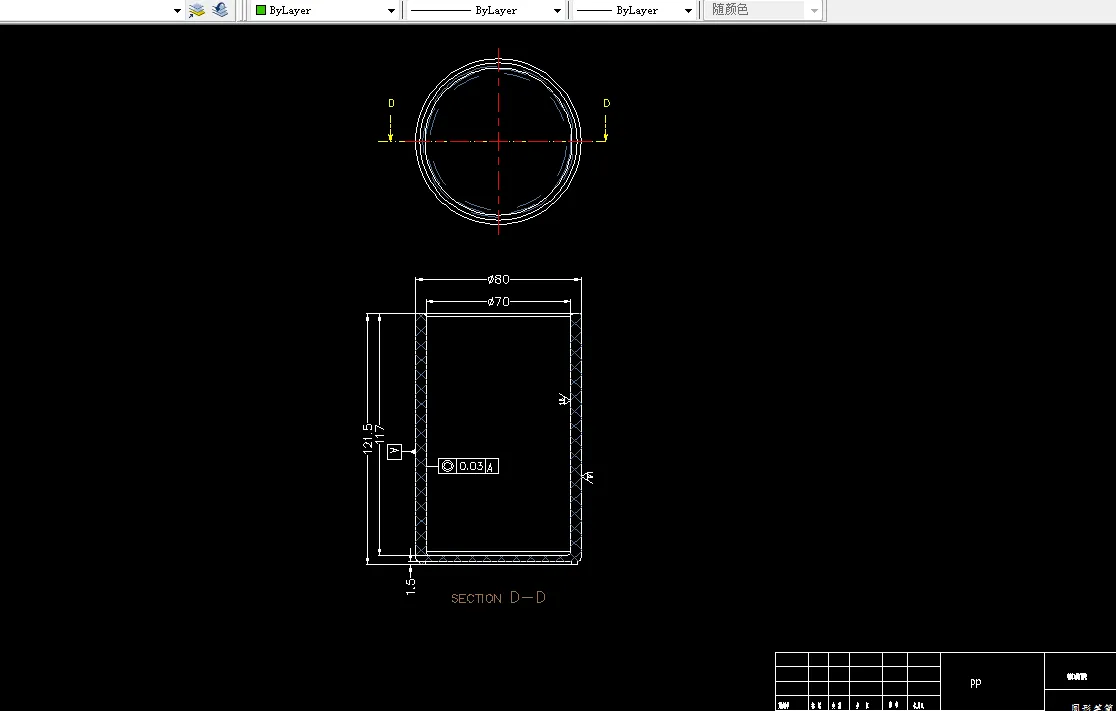Click the make object's layer current icon
This screenshot has height=711, width=1116.
[x=197, y=10]
